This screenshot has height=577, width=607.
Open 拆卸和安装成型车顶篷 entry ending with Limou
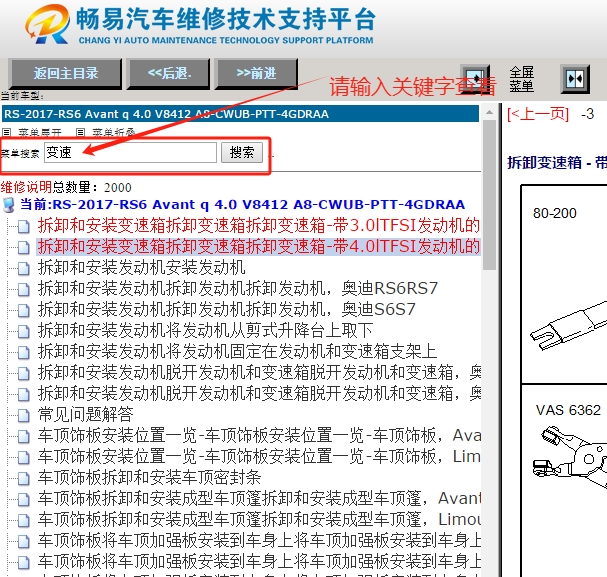coord(259,519)
